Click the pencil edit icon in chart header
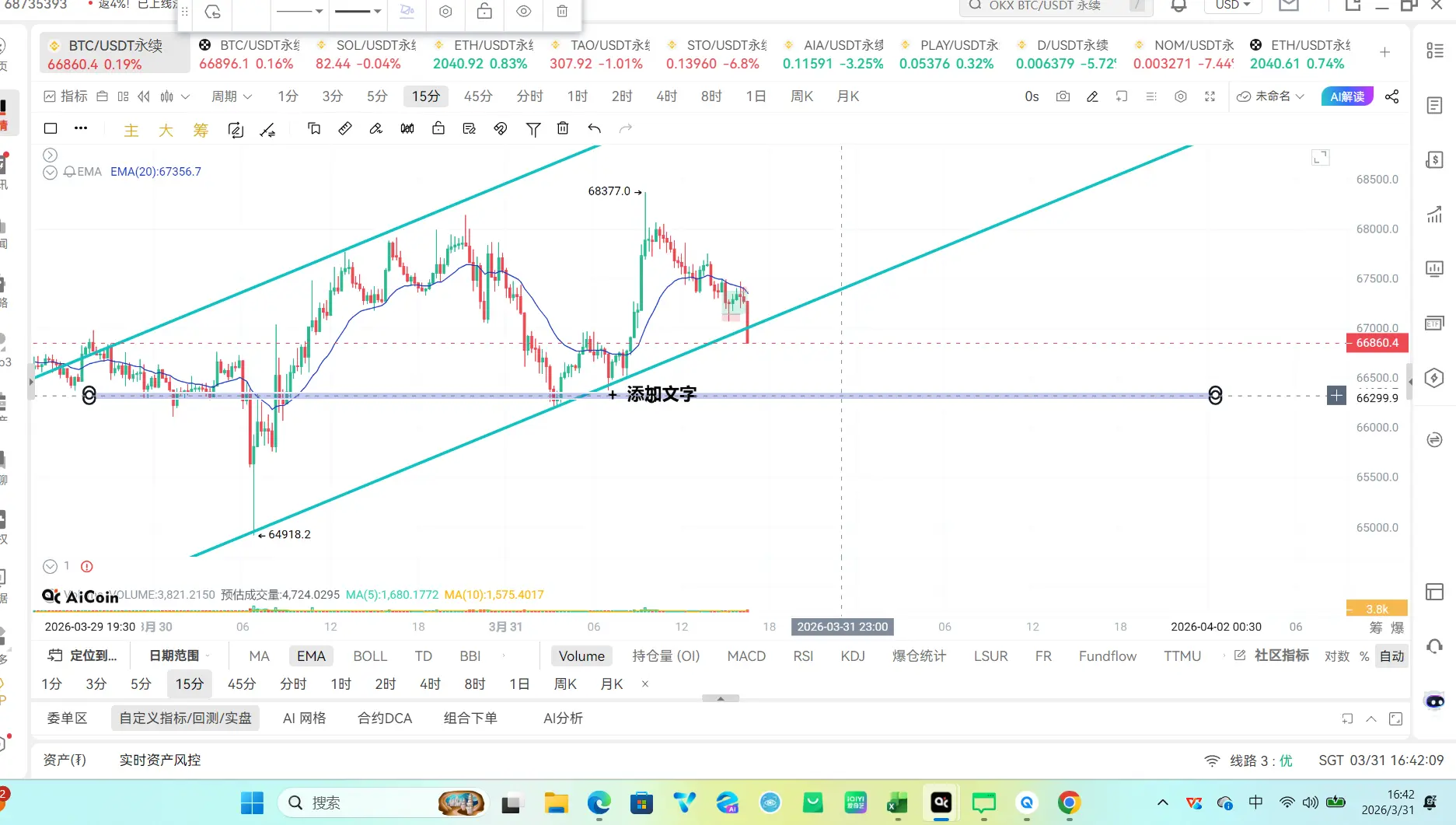Image resolution: width=1456 pixels, height=825 pixels. tap(1092, 96)
